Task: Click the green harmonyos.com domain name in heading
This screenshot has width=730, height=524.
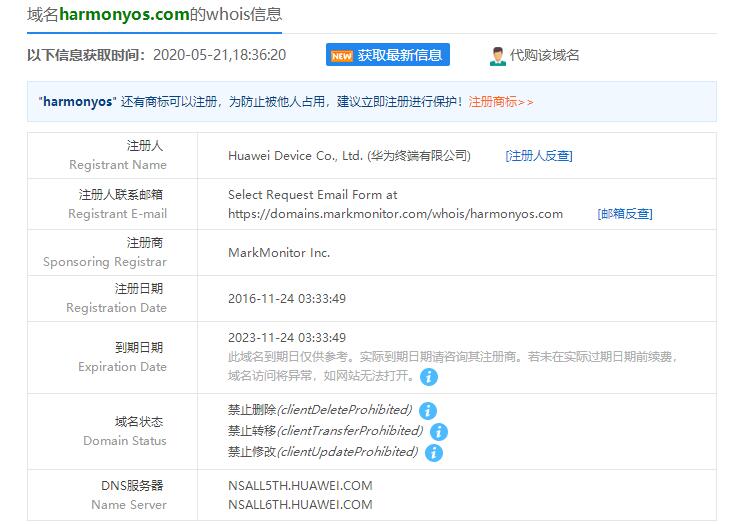Action: [x=124, y=15]
